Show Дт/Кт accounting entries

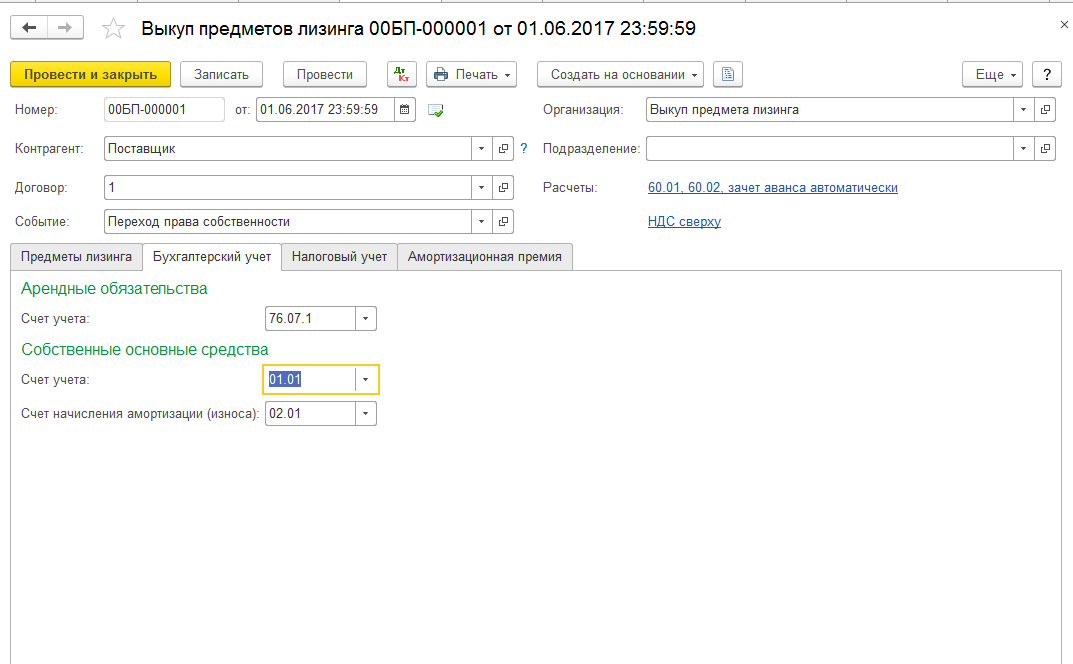(x=401, y=75)
